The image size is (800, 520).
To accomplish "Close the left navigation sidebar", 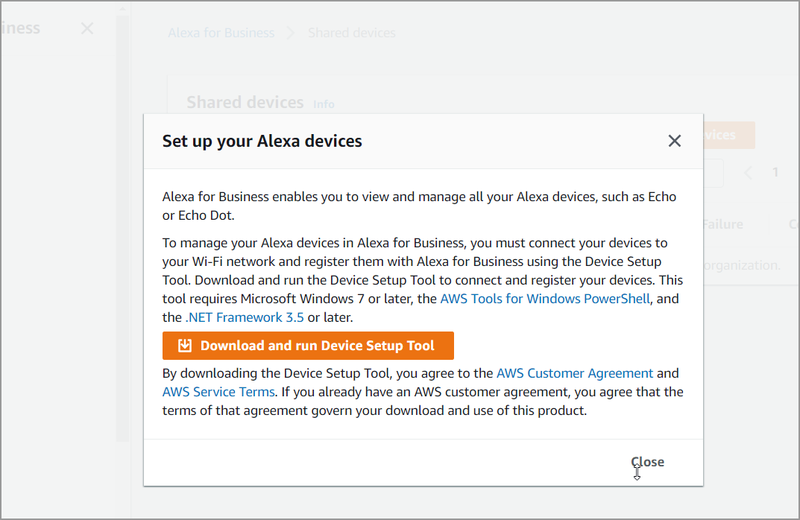I will (x=87, y=28).
